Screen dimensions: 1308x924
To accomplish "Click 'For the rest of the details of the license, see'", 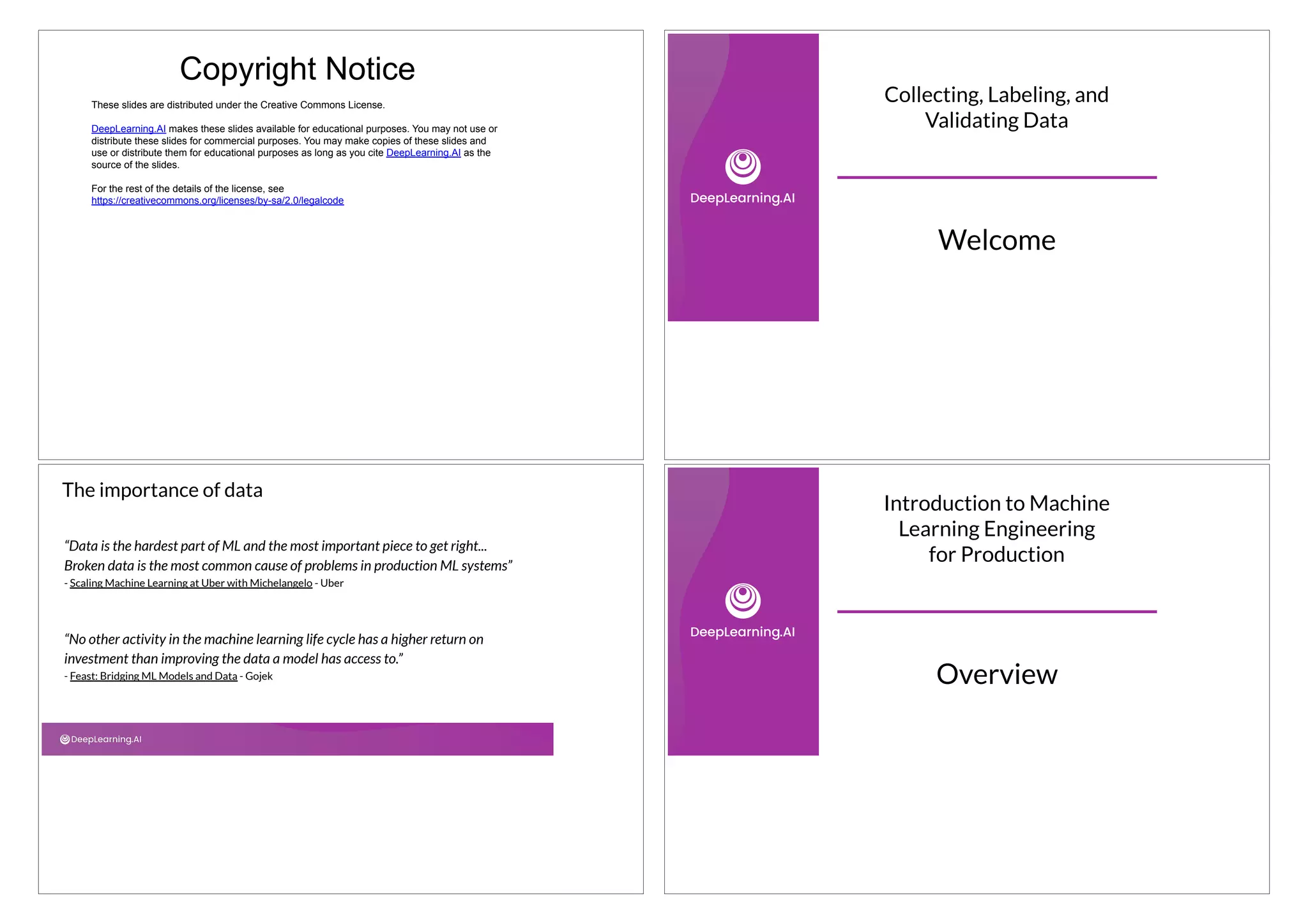I will 188,189.
